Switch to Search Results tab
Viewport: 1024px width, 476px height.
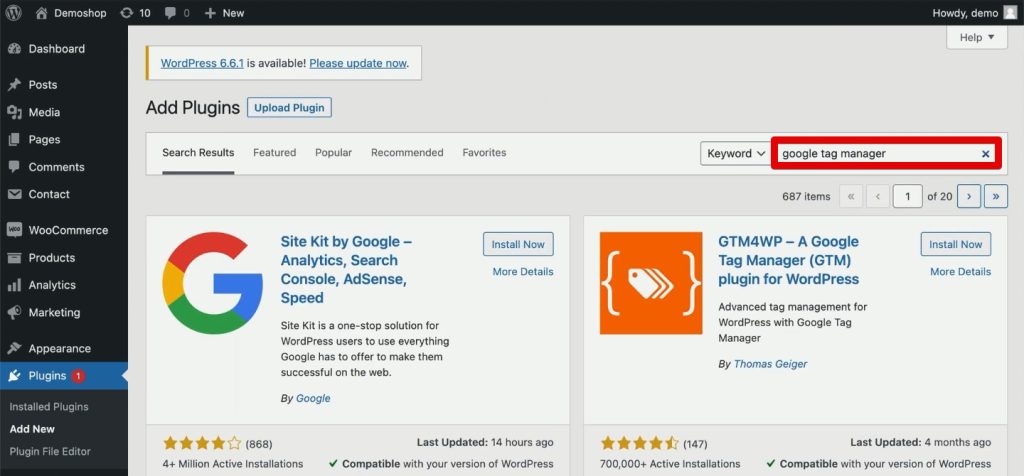click(x=198, y=153)
